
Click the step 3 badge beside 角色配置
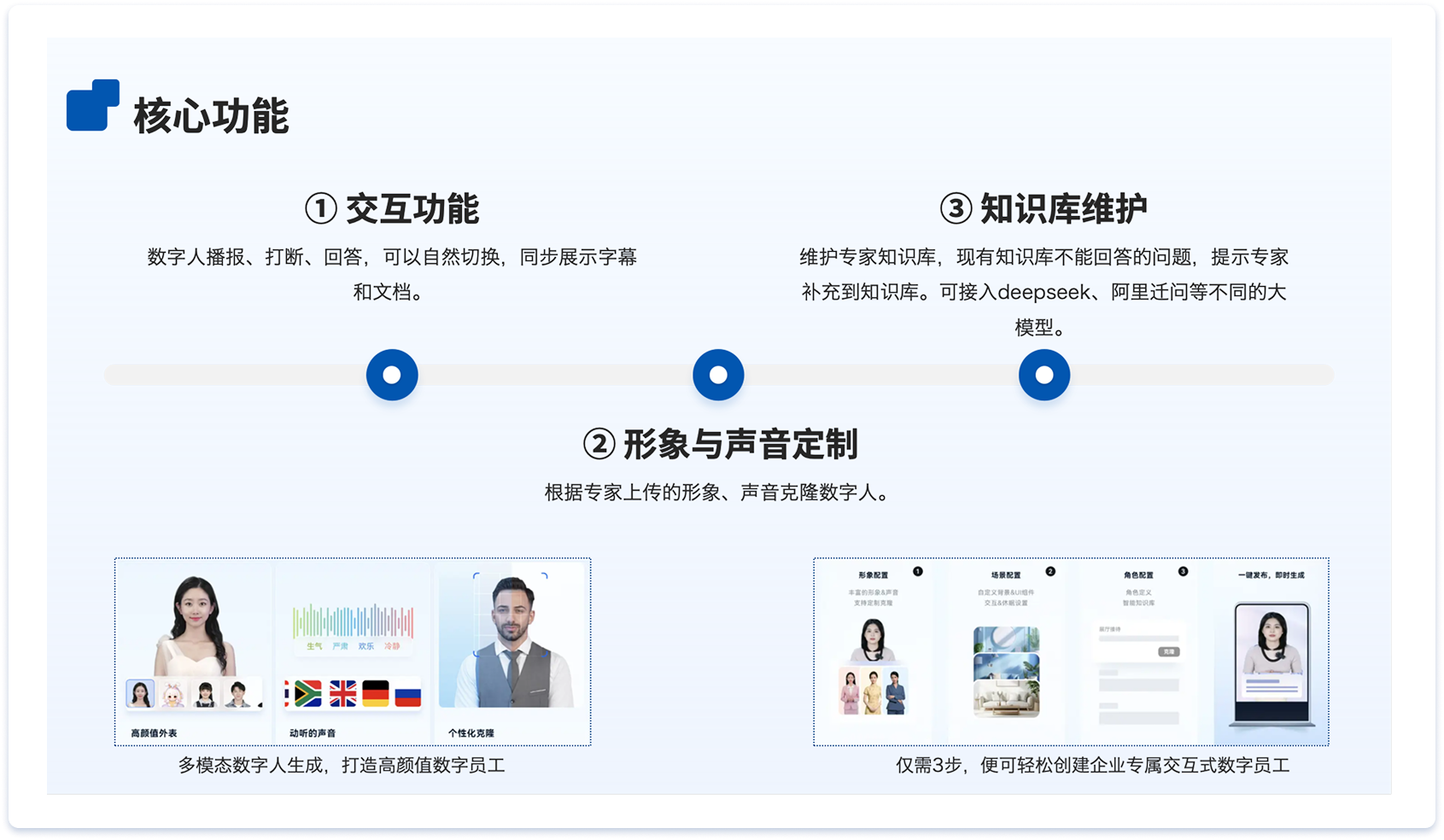[1183, 571]
